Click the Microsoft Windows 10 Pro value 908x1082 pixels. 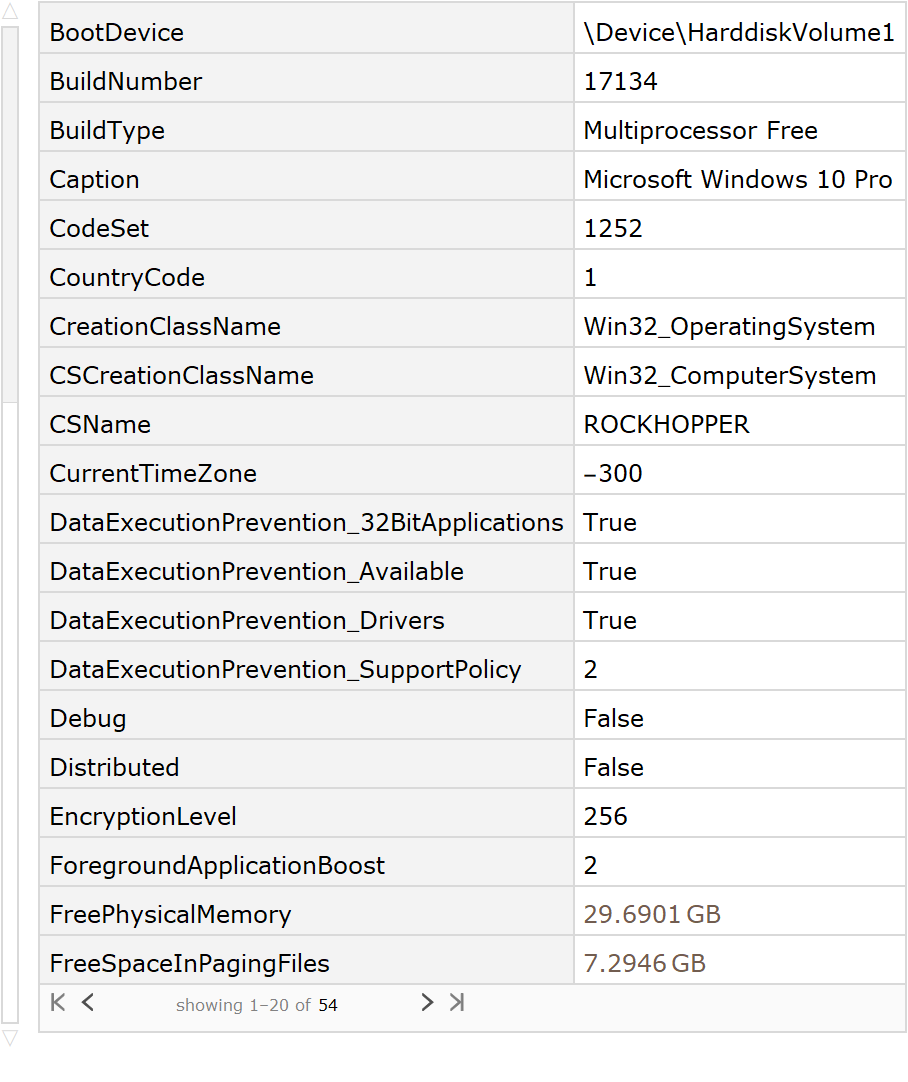(738, 180)
